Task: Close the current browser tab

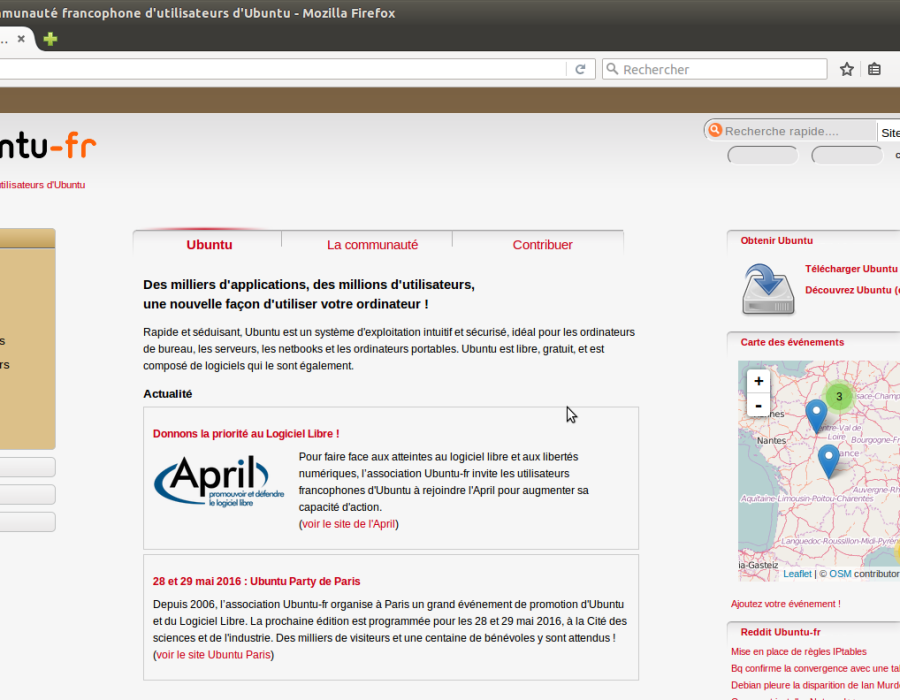Action: [x=21, y=38]
